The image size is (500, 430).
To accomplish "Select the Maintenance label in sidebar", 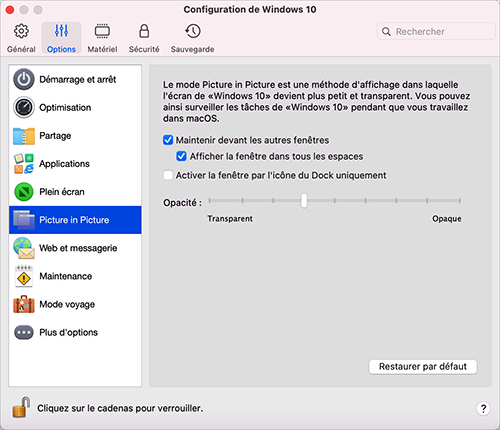I will pos(66,276).
